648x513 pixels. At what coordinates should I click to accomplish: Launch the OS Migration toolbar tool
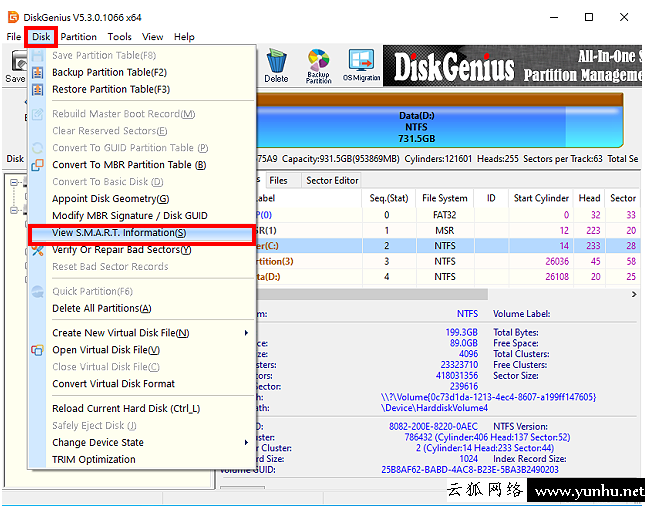361,65
